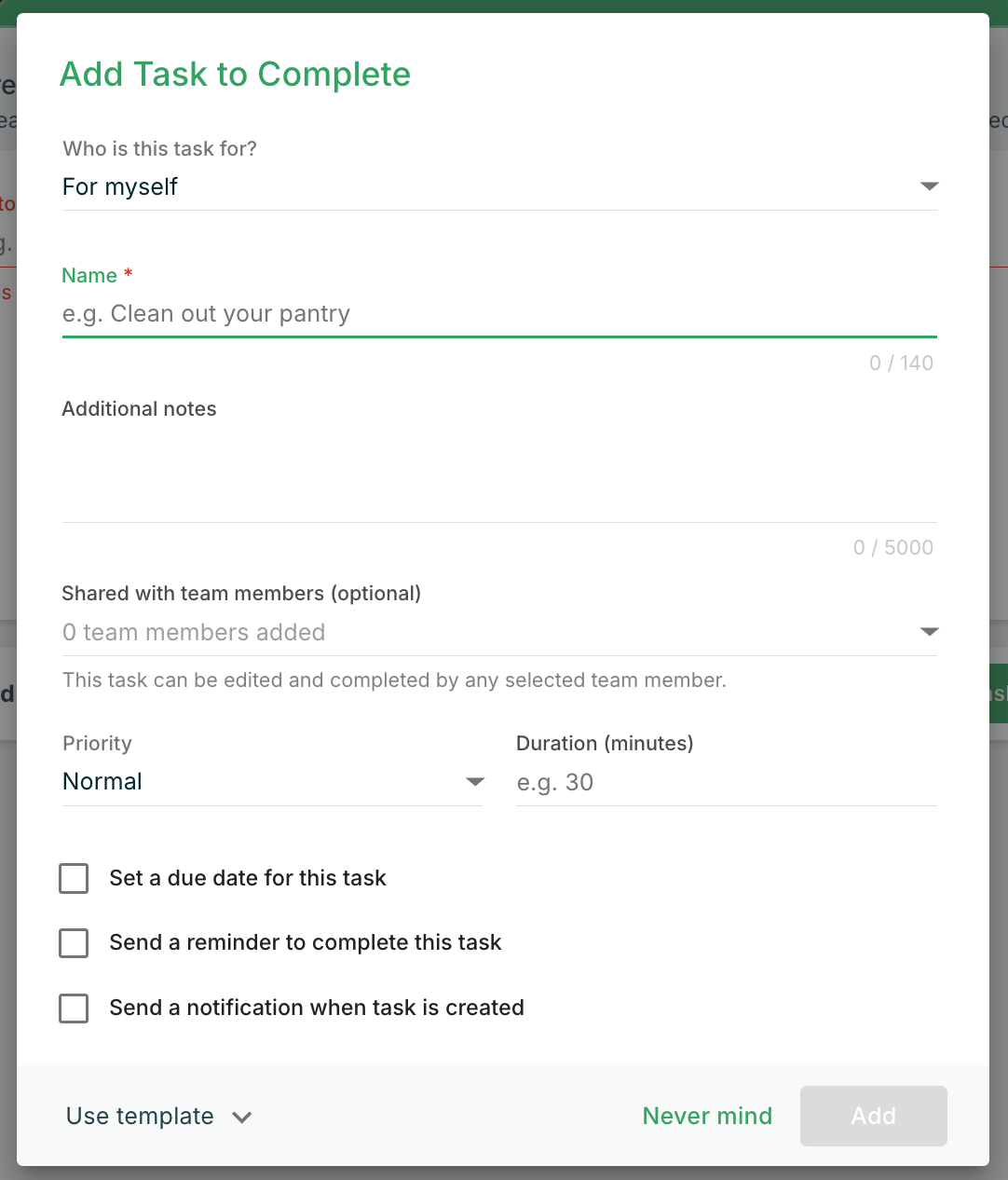Click the Duration minutes input field
Viewport: 1008px width, 1180px height.
pos(726,782)
